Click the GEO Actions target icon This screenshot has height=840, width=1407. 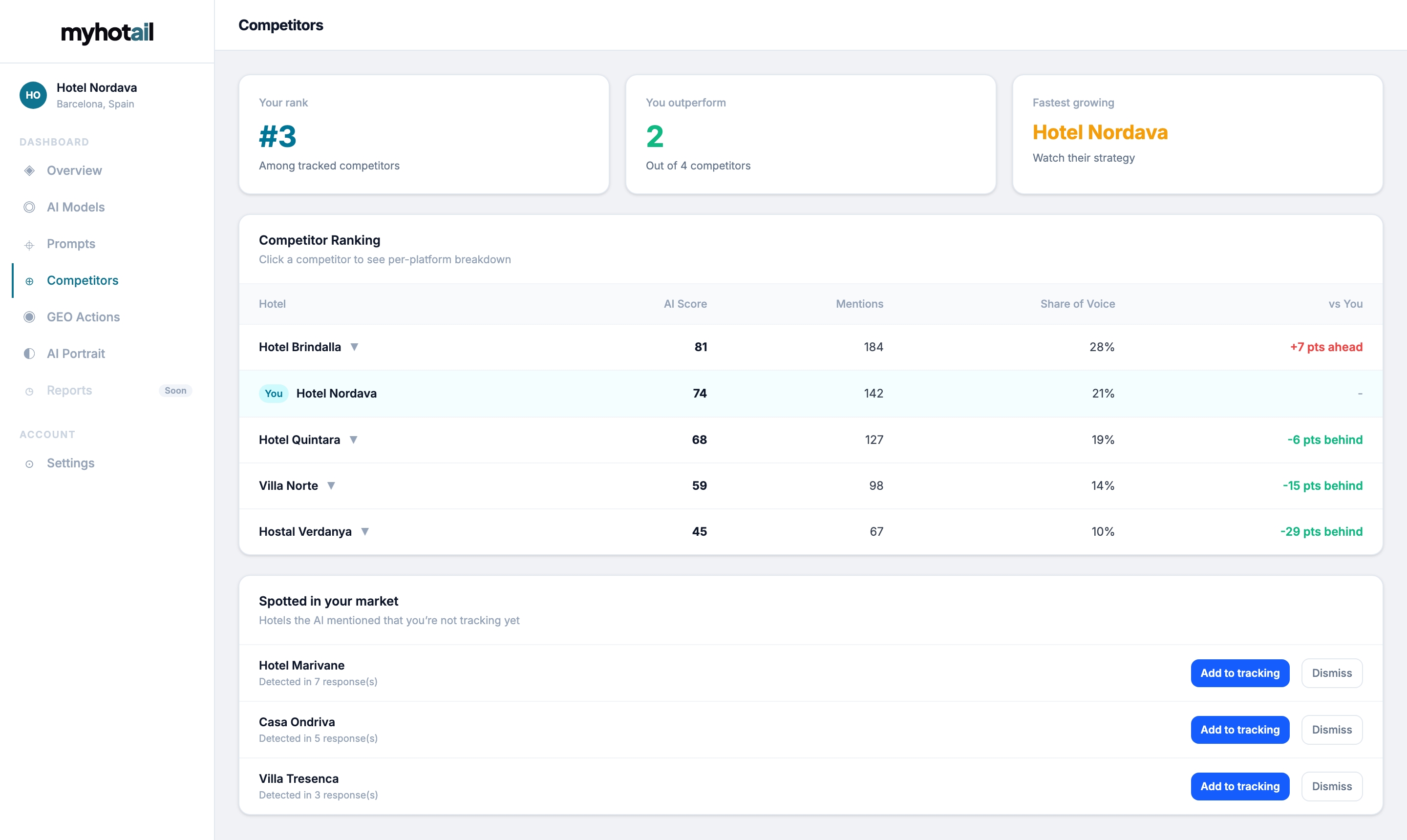tap(29, 317)
